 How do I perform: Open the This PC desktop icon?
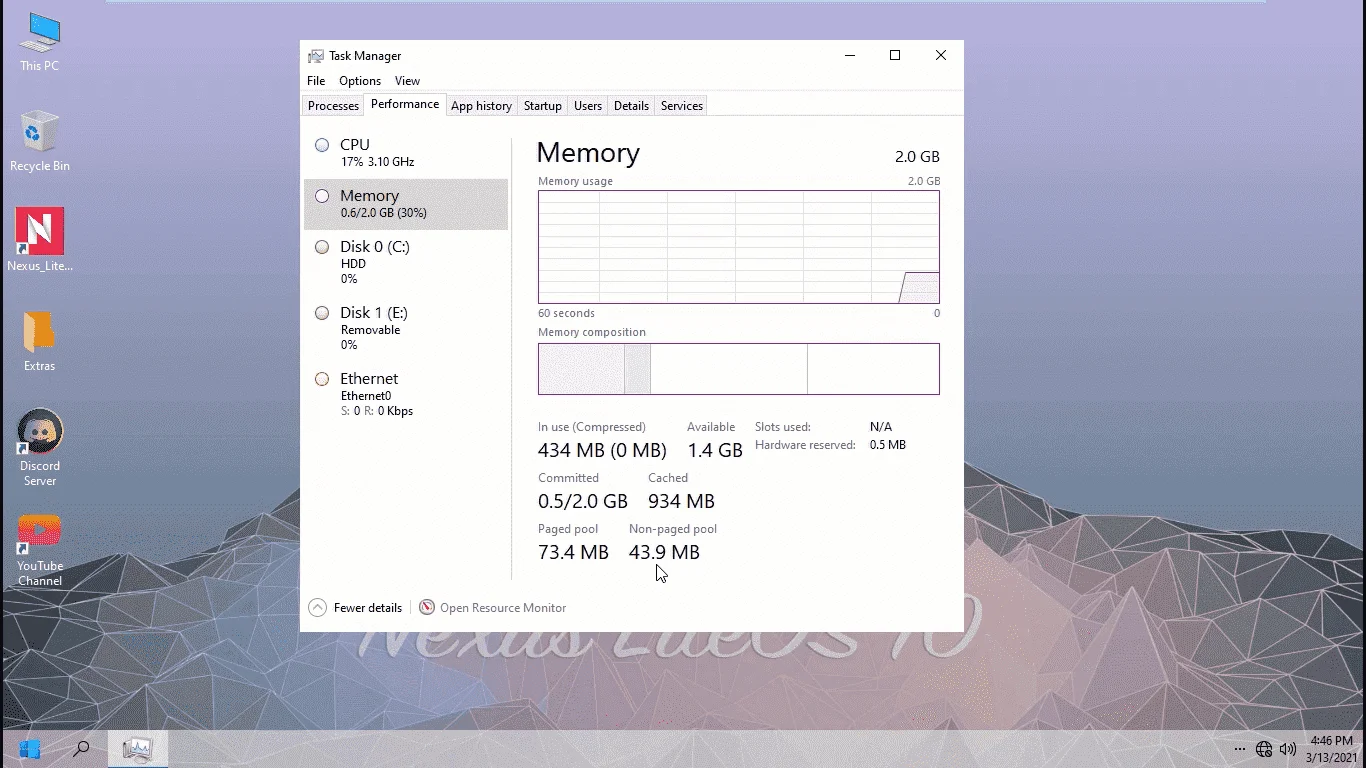coord(40,42)
